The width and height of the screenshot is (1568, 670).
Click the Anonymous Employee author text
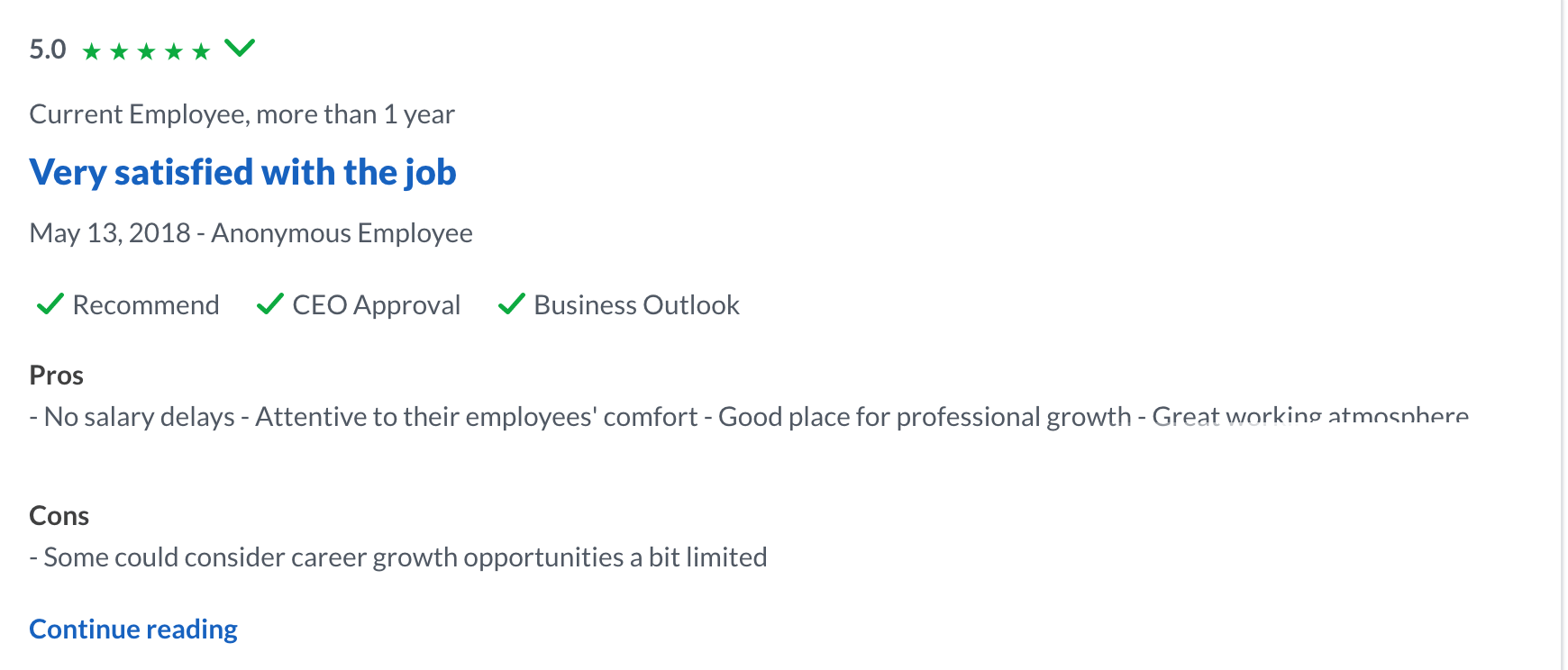tap(342, 233)
